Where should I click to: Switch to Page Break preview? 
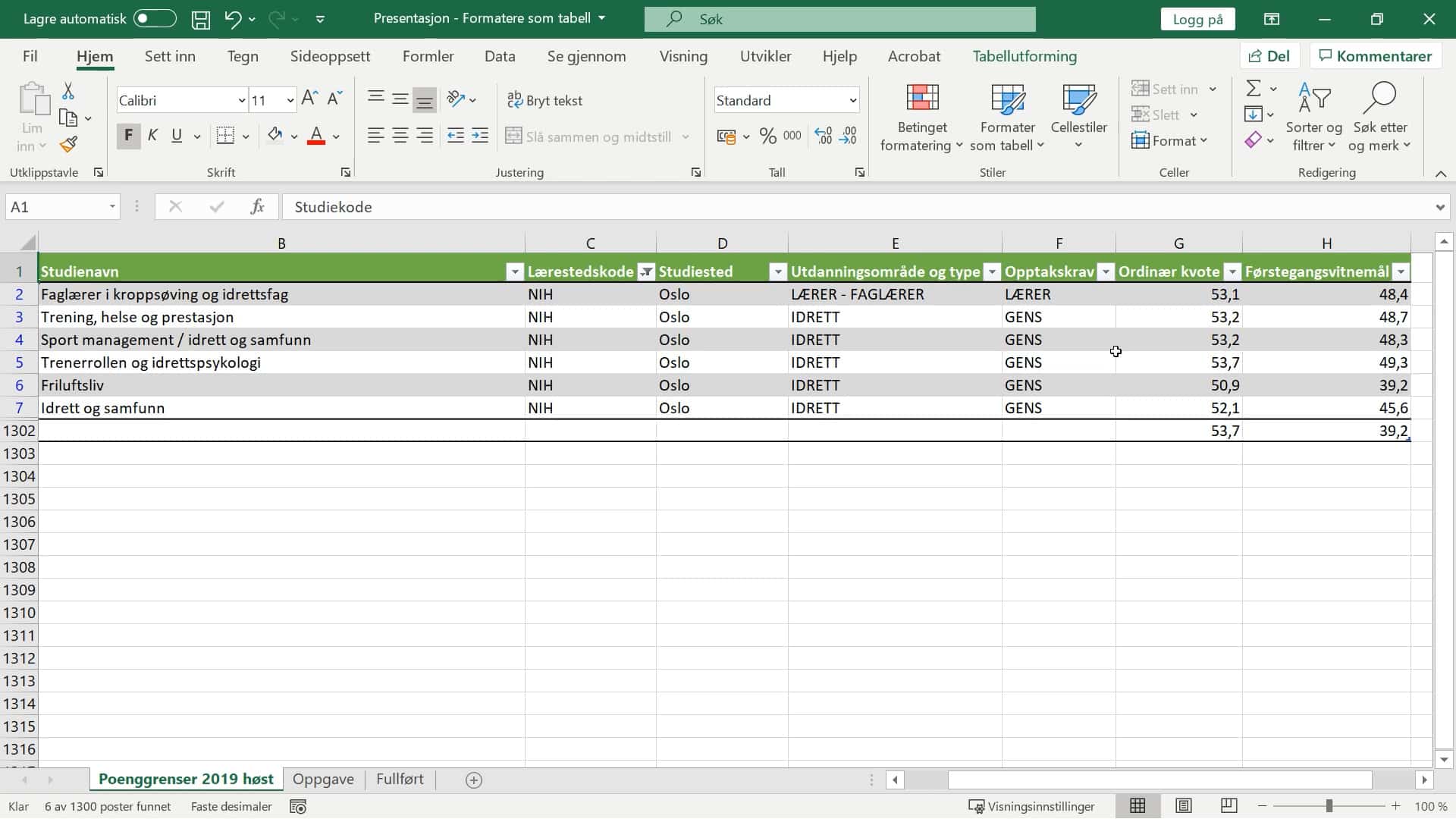1229,806
